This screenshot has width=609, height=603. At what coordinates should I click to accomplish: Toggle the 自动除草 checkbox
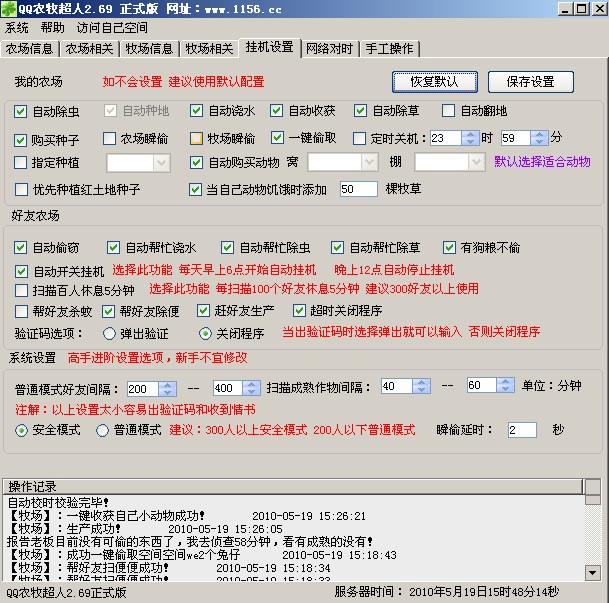[360, 111]
